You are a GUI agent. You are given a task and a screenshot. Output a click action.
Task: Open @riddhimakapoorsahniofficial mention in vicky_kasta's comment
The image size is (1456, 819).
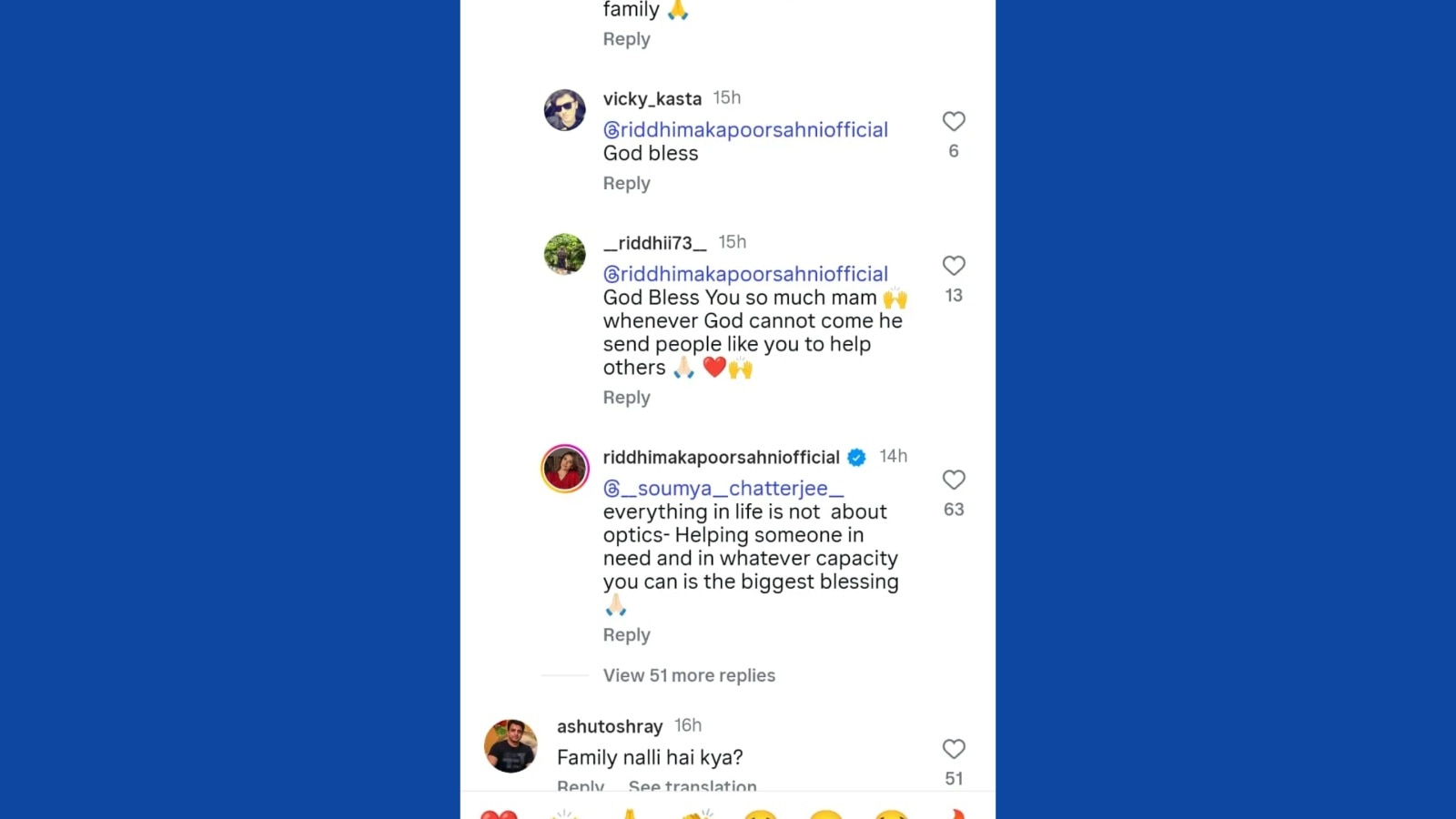(745, 130)
